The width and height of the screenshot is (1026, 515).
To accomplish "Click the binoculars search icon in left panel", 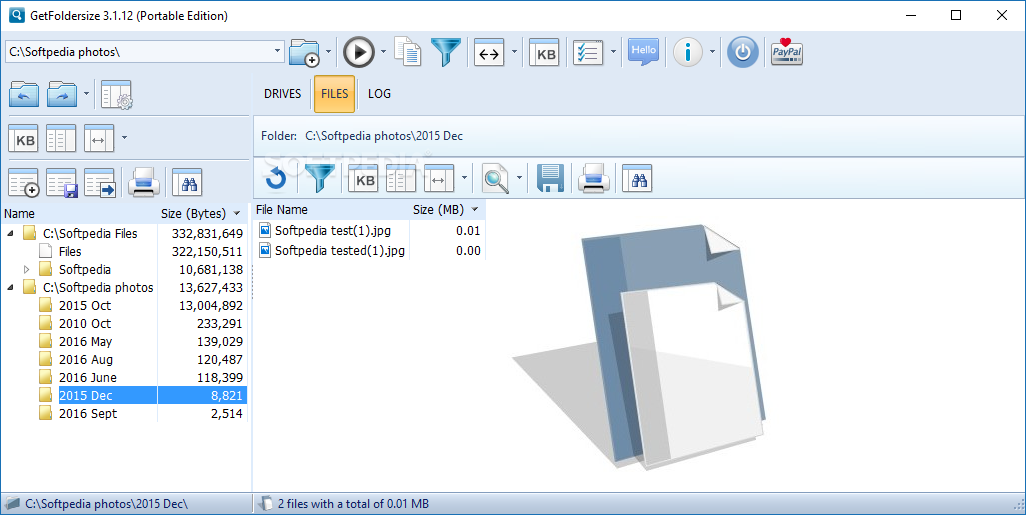I will tap(187, 183).
